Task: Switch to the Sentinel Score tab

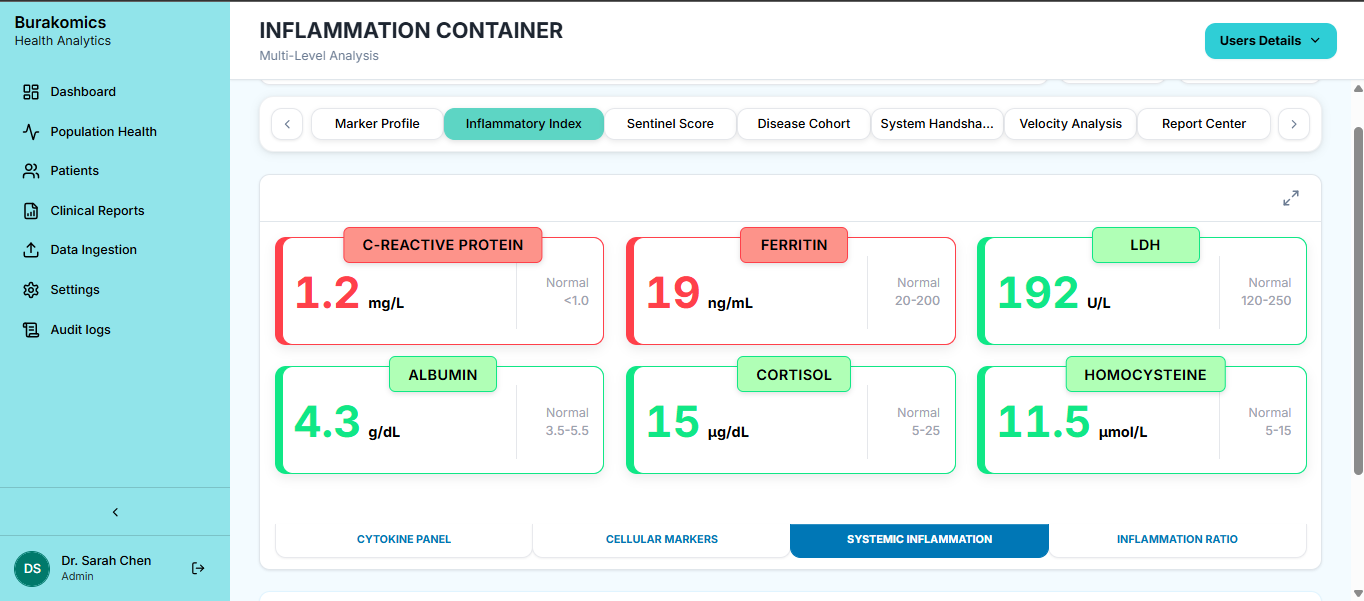Action: point(670,124)
